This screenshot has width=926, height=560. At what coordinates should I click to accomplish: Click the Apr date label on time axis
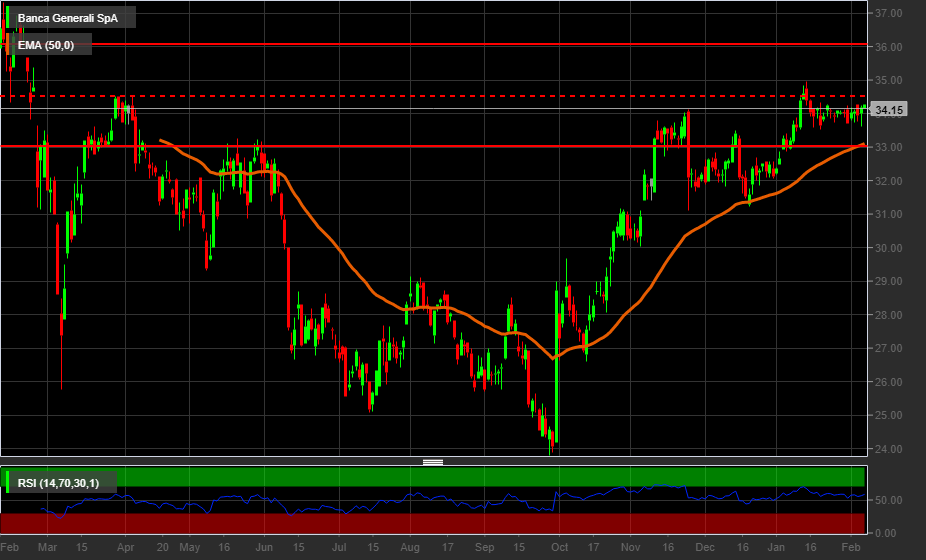click(125, 547)
